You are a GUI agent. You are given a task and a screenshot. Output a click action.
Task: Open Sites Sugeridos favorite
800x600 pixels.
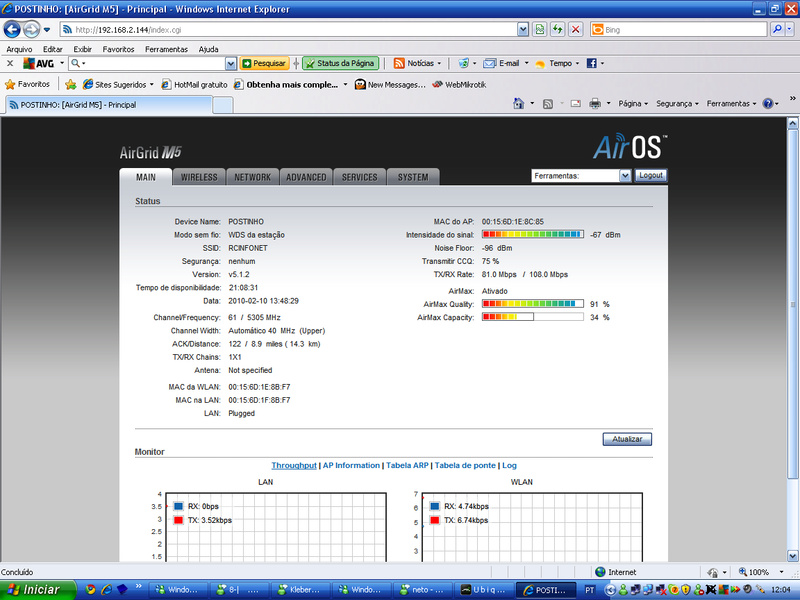pos(118,84)
